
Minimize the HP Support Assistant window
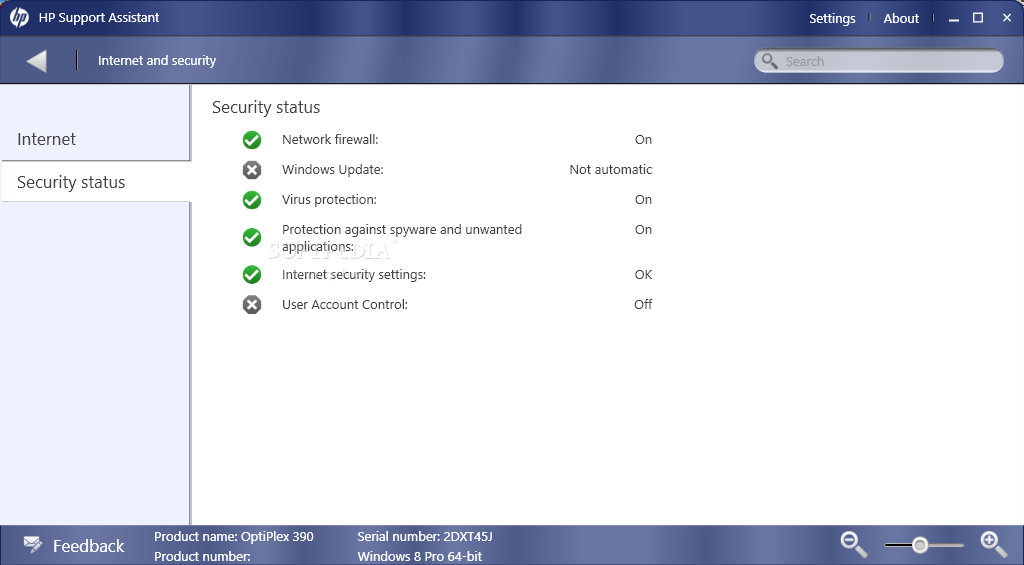[x=954, y=18]
